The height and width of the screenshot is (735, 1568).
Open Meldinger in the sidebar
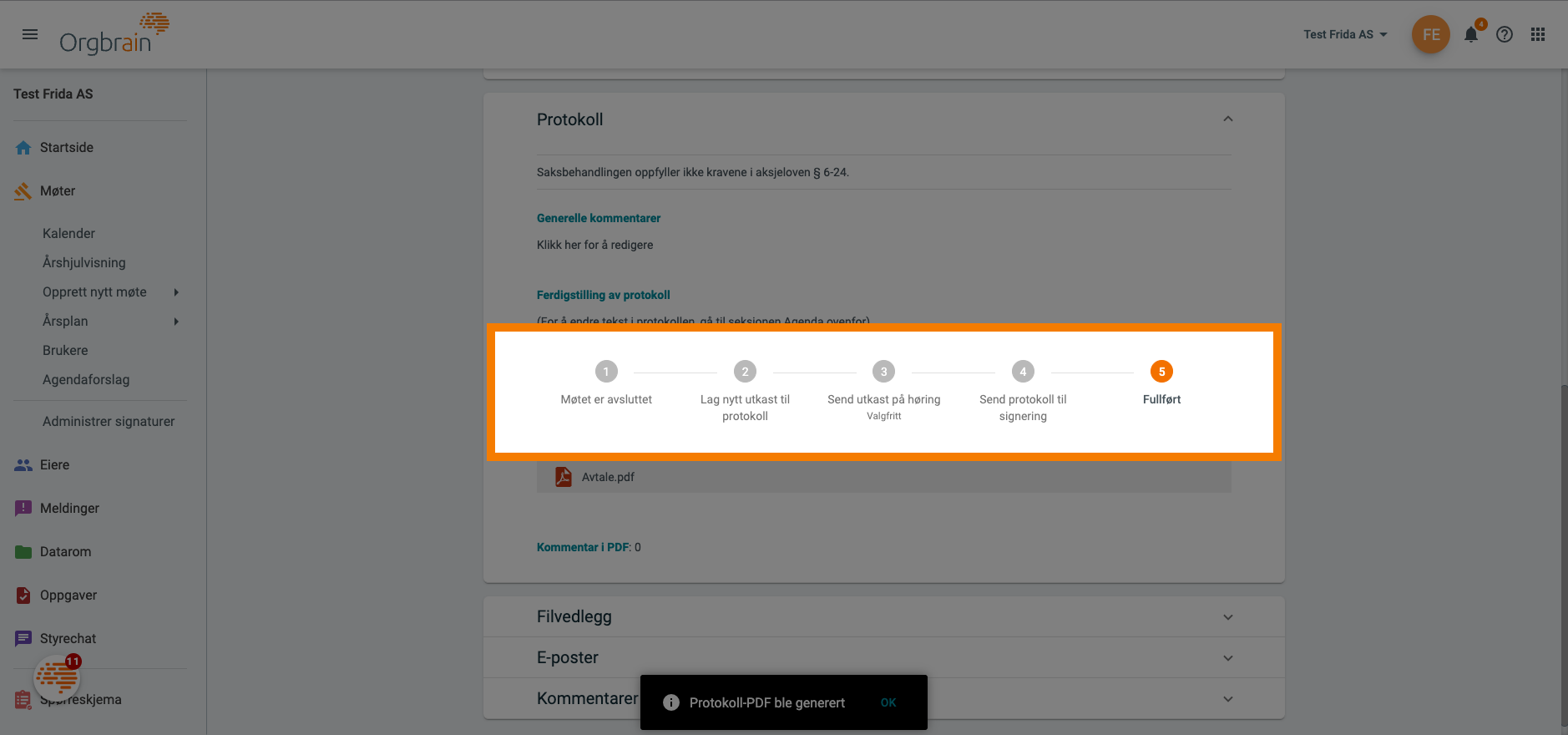click(69, 509)
